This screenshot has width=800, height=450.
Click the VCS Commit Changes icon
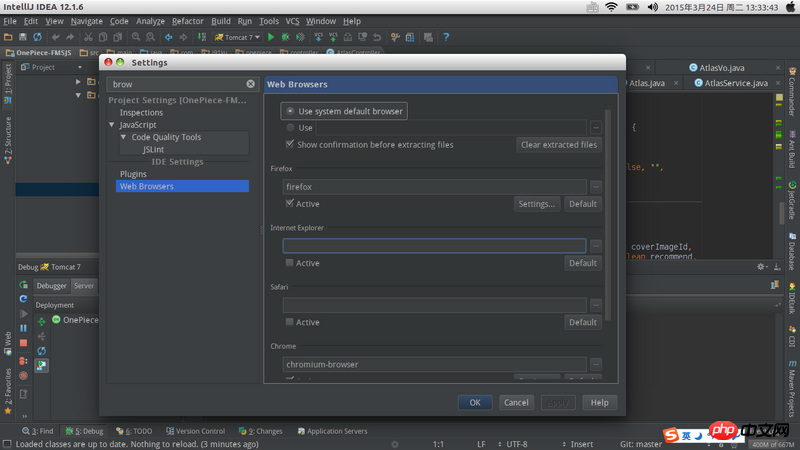pos(333,37)
